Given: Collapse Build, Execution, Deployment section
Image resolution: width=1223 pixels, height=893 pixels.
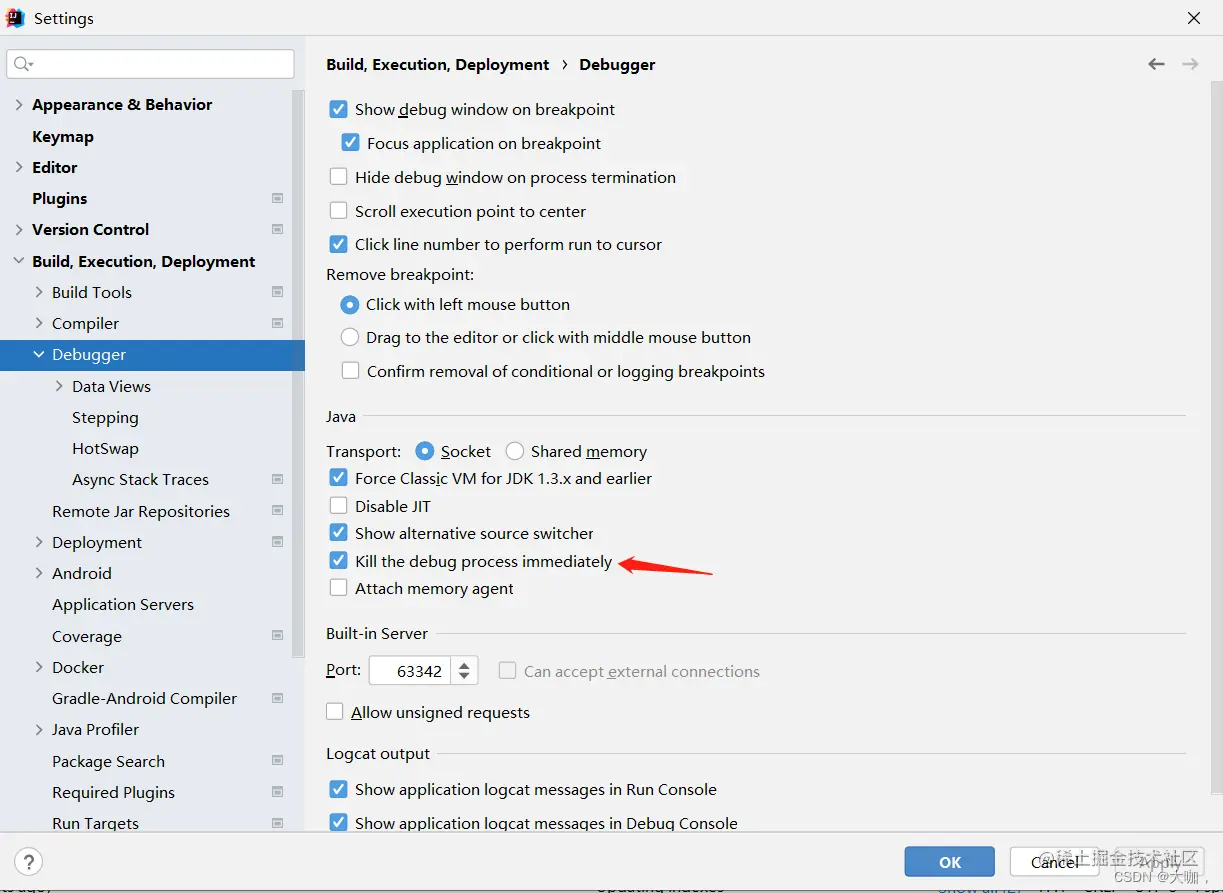Looking at the screenshot, I should point(19,261).
